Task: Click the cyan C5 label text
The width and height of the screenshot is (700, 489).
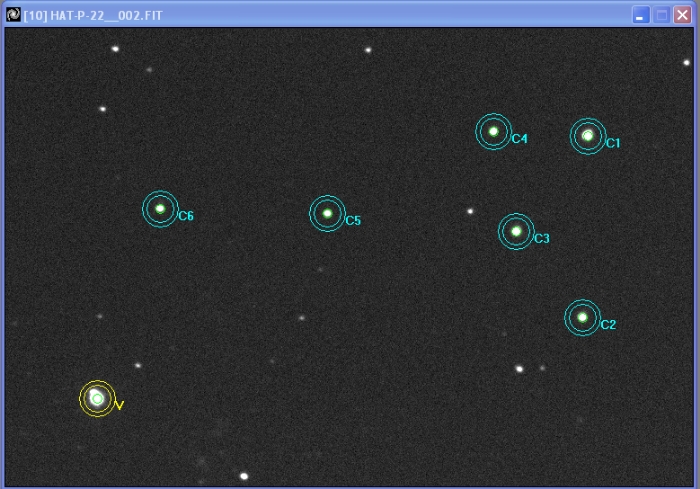Action: point(353,221)
